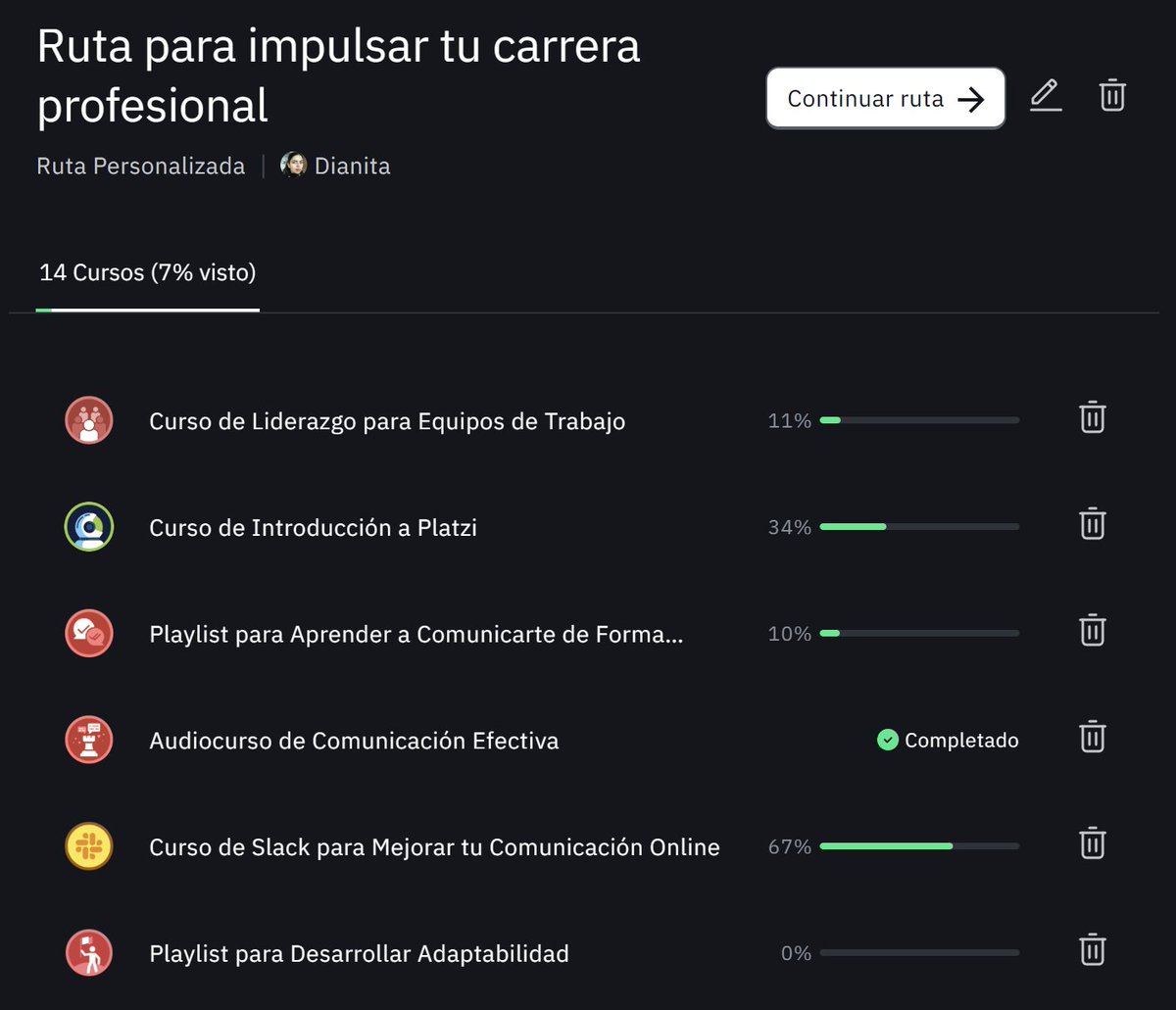Remove the Slack course from the route
Image resolution: width=1176 pixels, height=1010 pixels.
tap(1092, 843)
